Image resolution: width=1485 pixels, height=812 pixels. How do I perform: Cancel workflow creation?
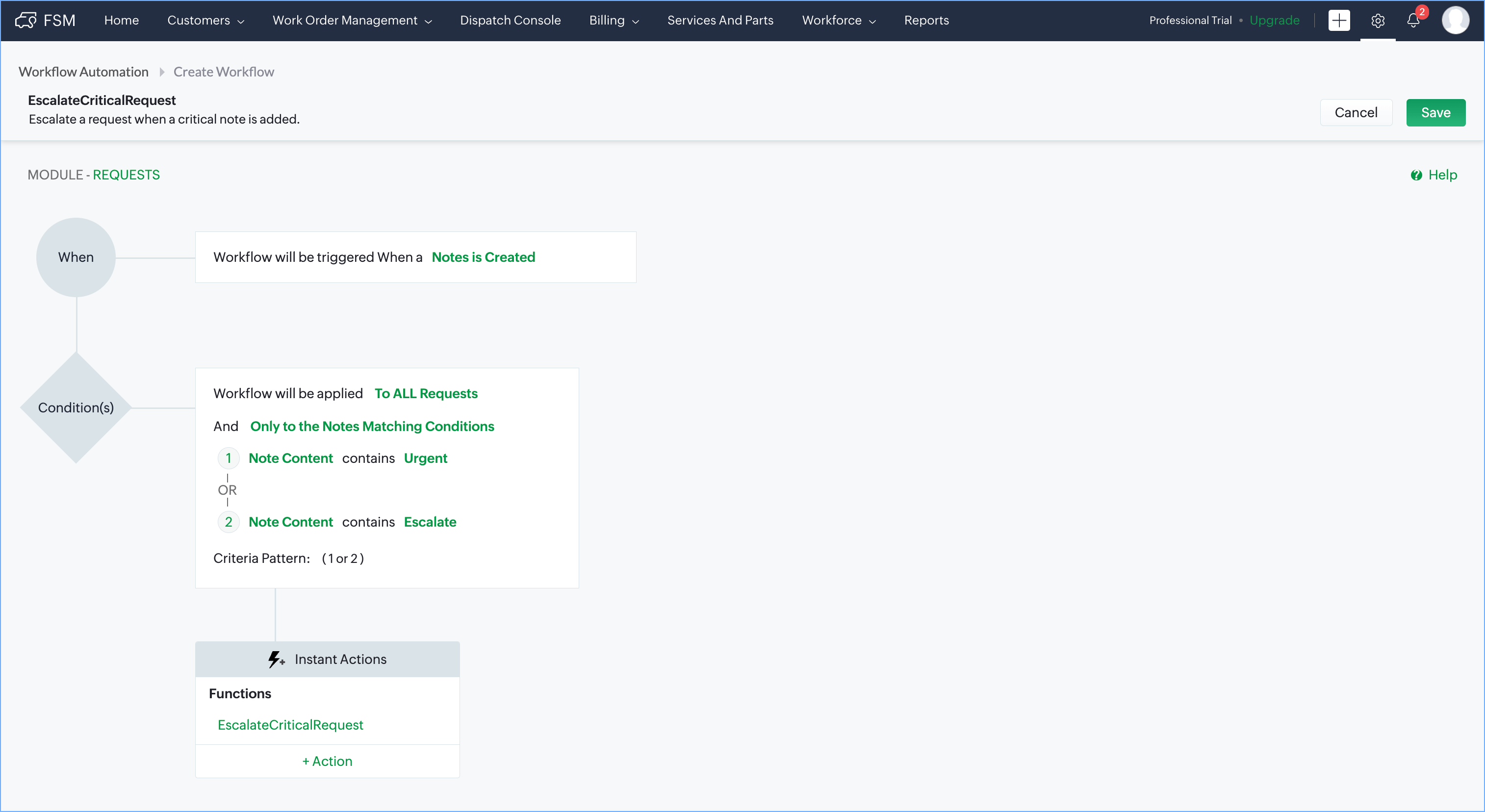click(1356, 112)
